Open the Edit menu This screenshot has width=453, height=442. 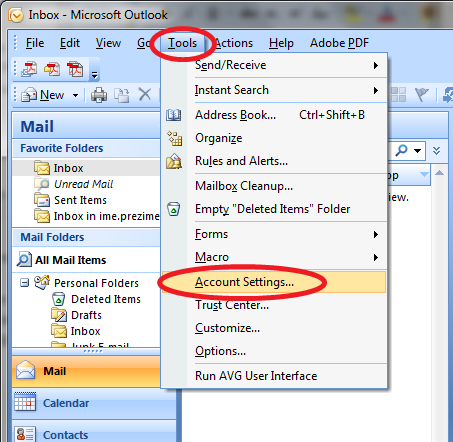point(70,43)
